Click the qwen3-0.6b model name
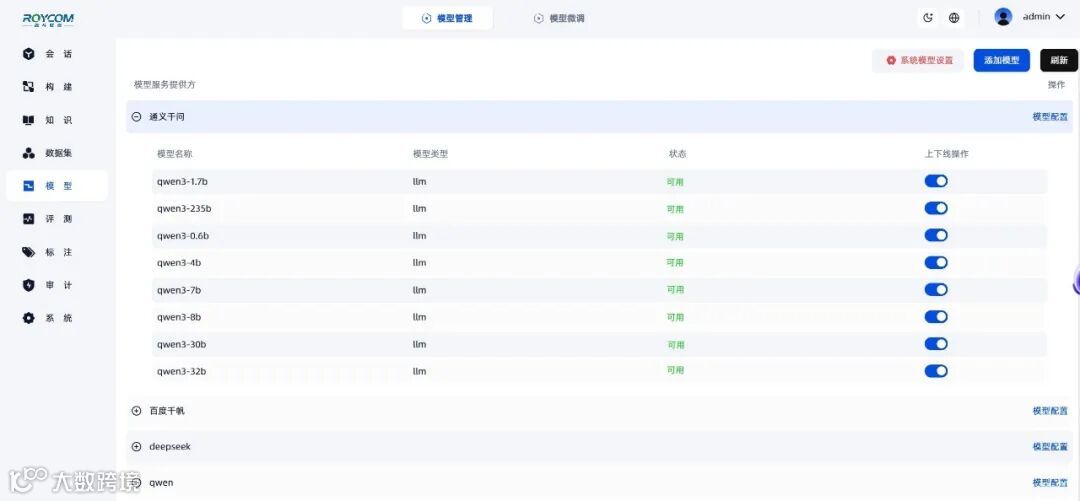 [x=183, y=236]
